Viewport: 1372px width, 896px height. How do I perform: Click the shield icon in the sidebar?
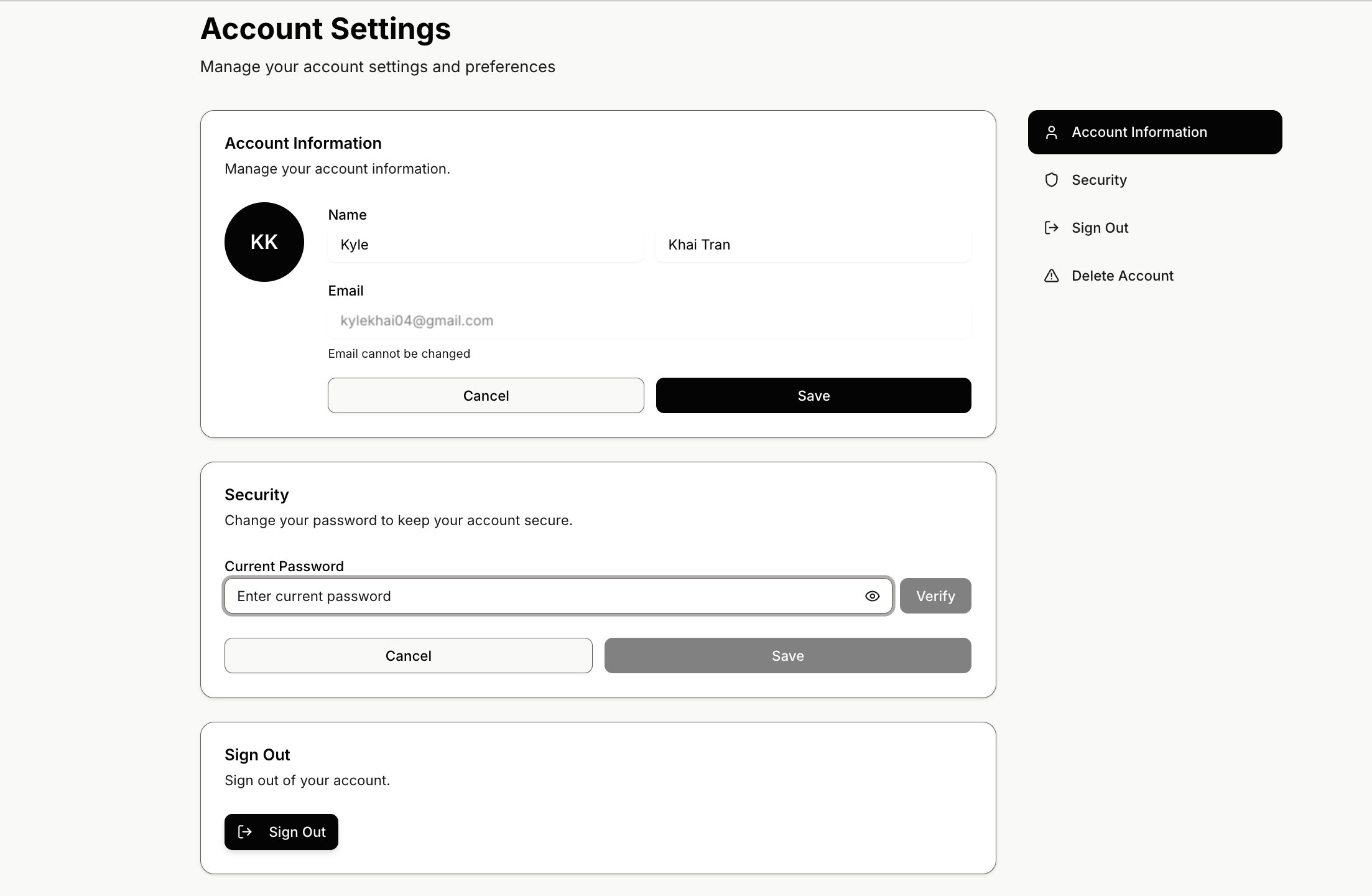[1051, 180]
